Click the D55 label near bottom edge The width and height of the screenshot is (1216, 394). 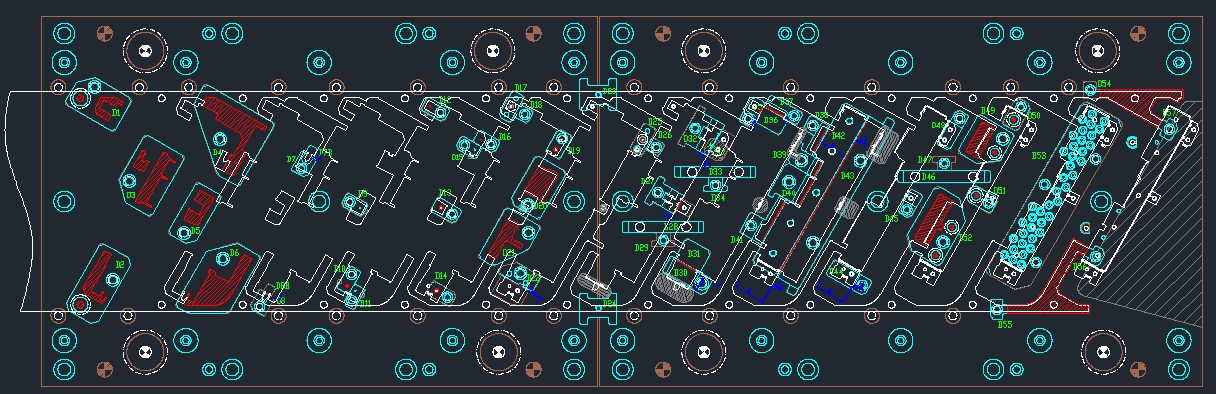[1005, 325]
